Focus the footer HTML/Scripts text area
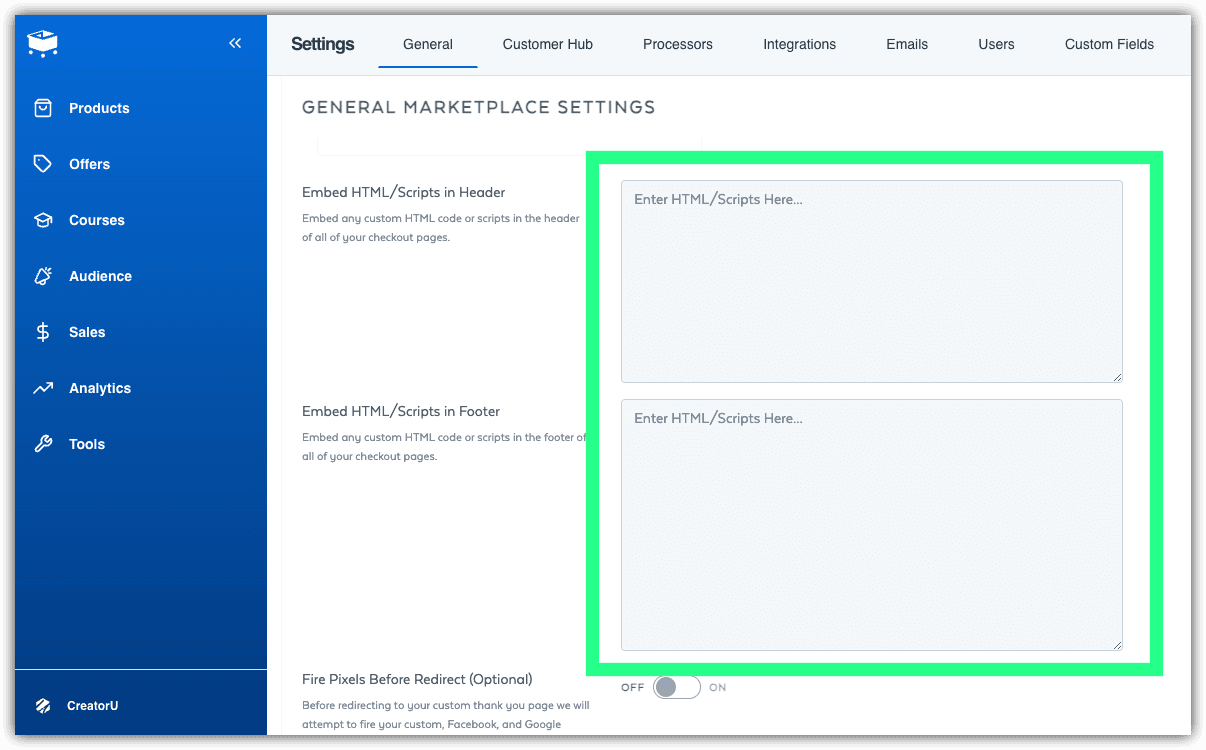The width and height of the screenshot is (1206, 750). tap(872, 525)
